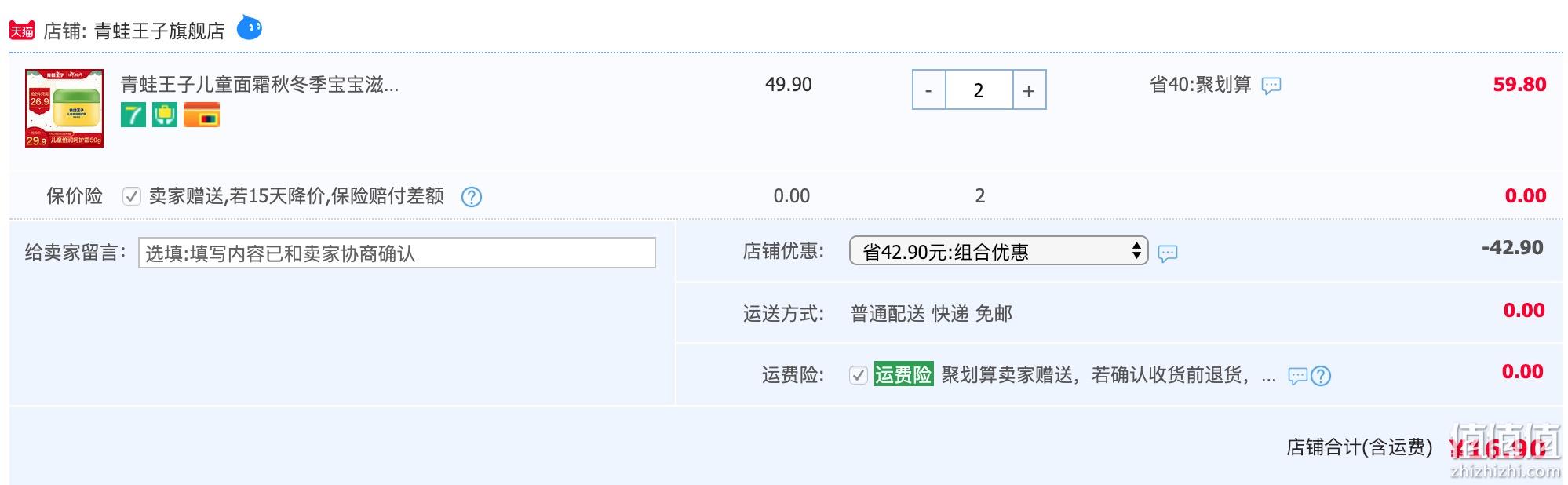
Task: Open the 青蛙王子儿童面霜 product title link
Action: [260, 85]
